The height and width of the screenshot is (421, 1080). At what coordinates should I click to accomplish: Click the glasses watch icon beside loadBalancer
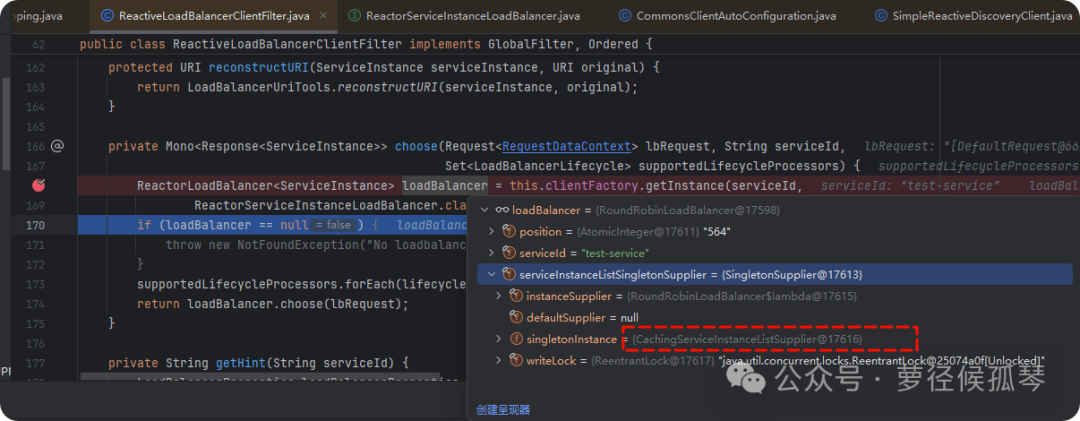coord(502,209)
